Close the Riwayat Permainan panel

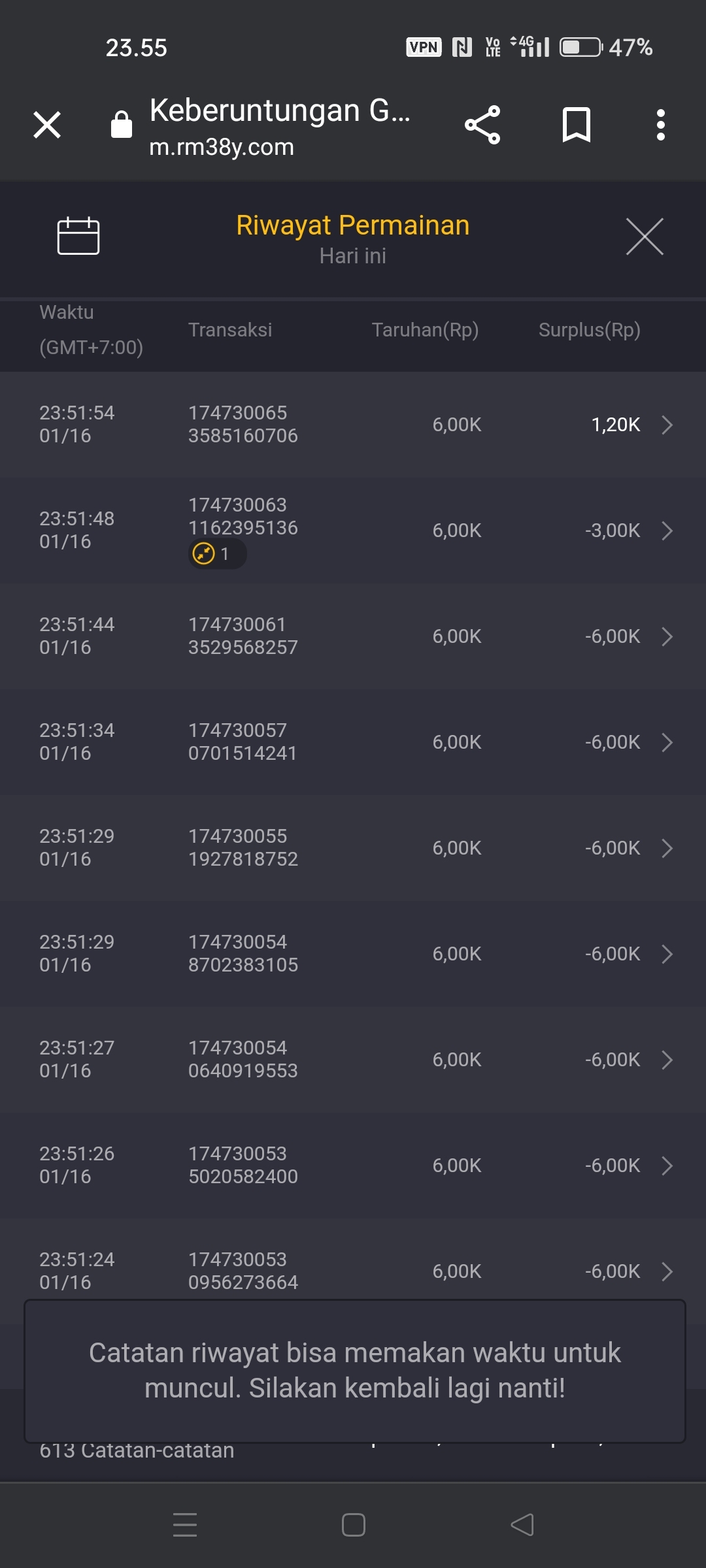pos(645,237)
